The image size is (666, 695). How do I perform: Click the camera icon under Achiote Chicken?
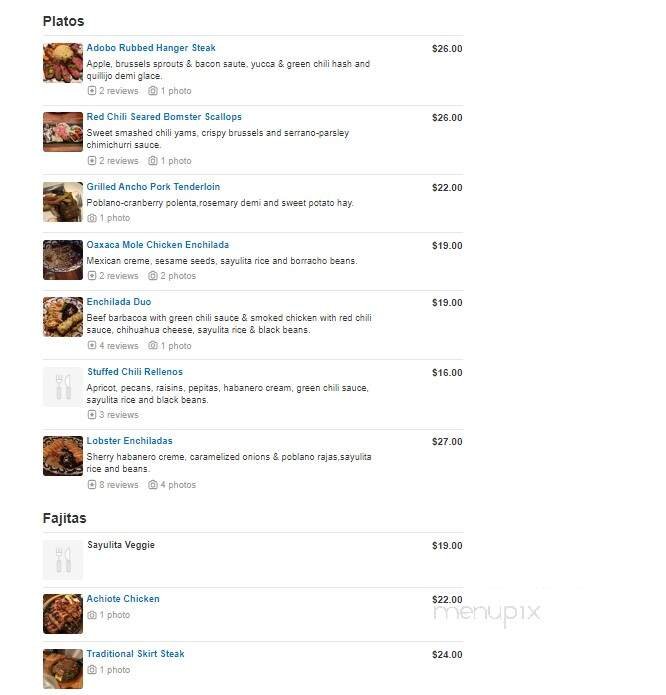pyautogui.click(x=92, y=615)
